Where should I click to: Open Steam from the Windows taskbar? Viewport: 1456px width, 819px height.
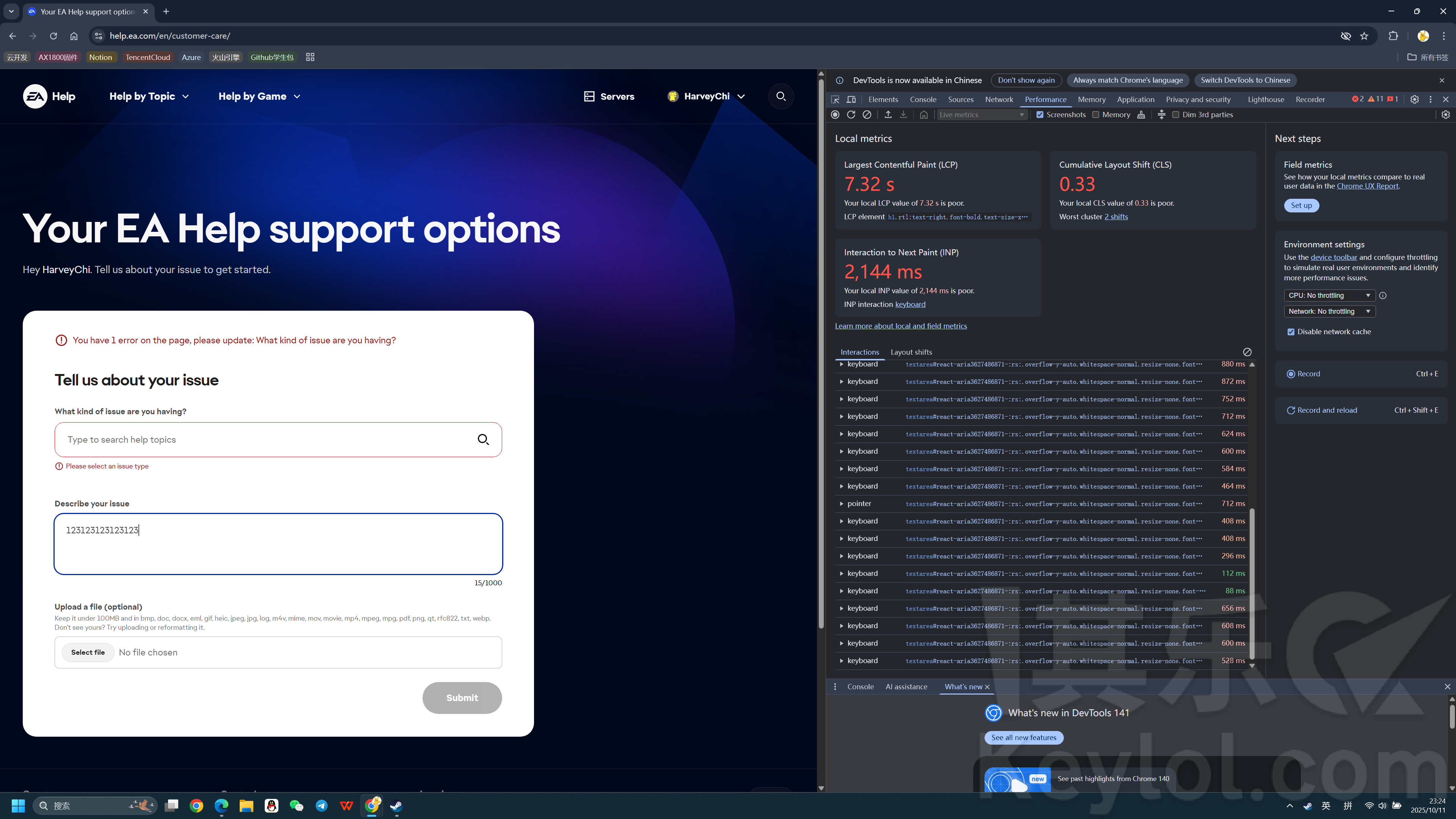pos(396,805)
